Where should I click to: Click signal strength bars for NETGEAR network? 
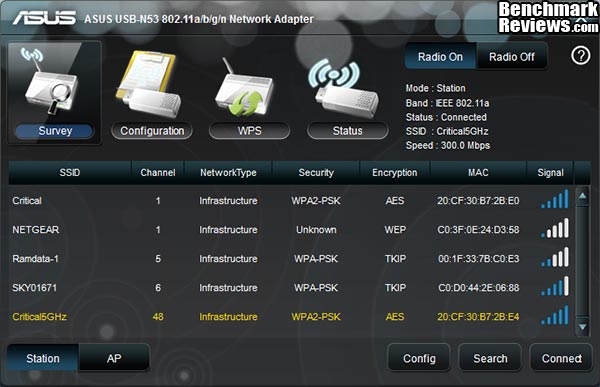tap(555, 228)
